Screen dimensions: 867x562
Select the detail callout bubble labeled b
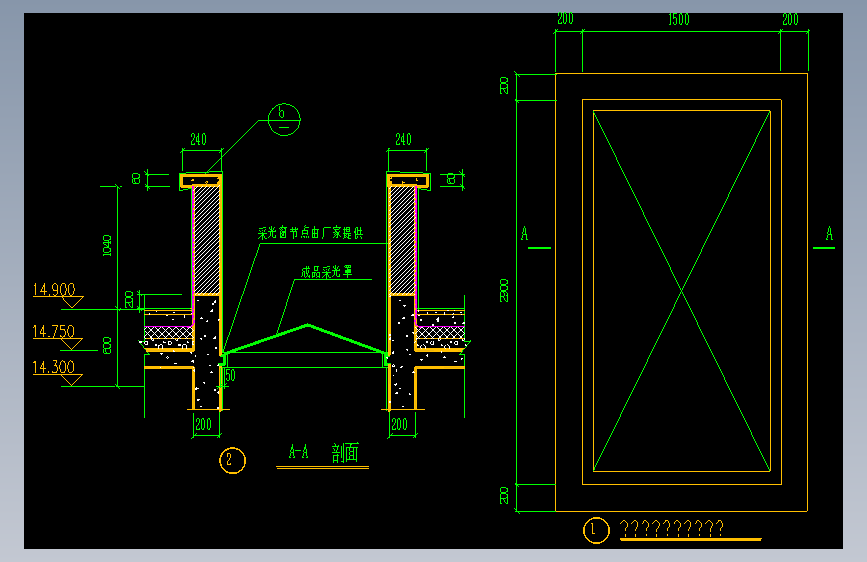click(x=284, y=119)
